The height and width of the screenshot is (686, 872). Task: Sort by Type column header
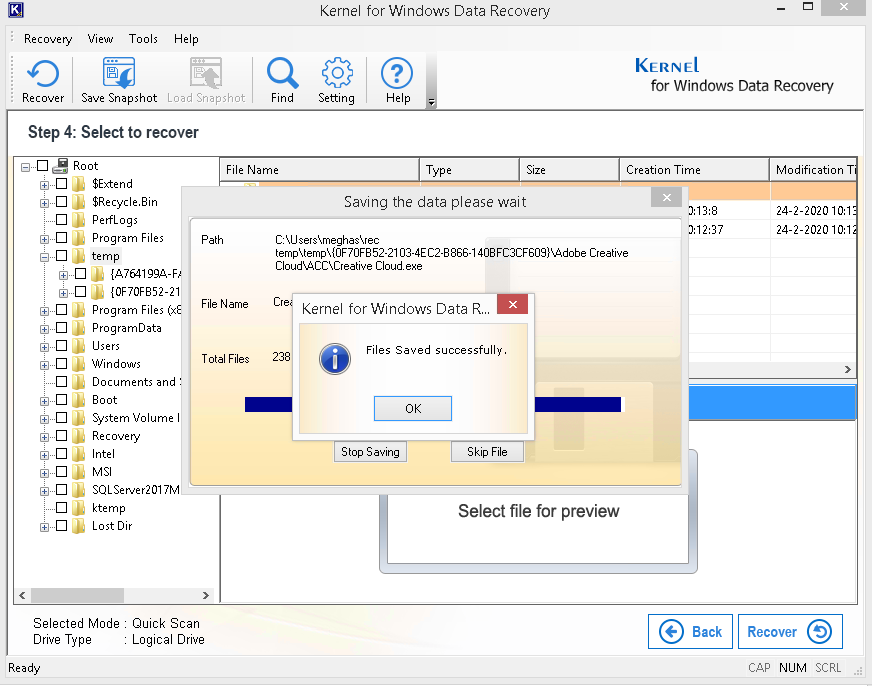(469, 170)
